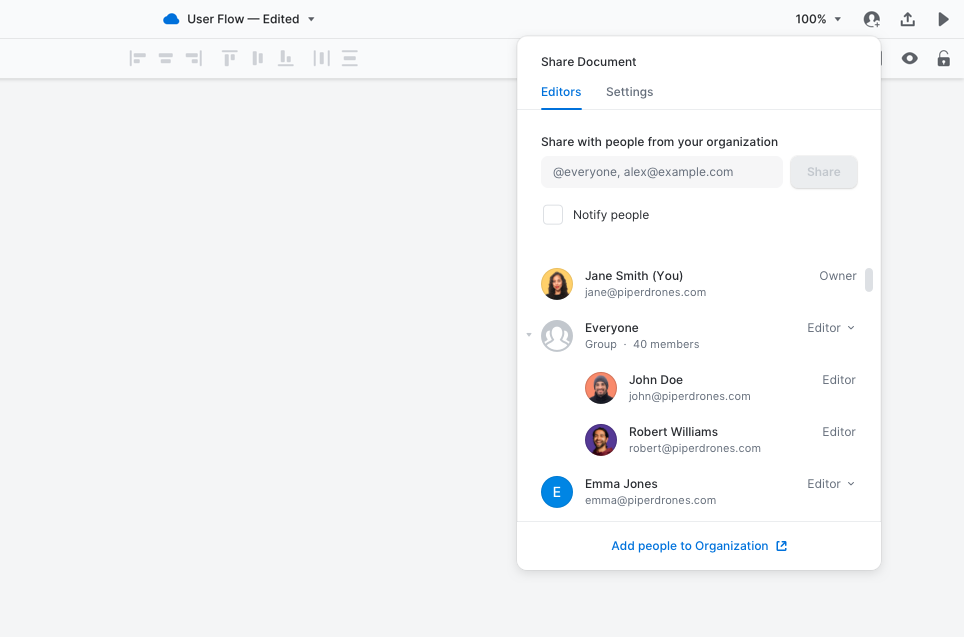Click the align right edges icon
The image size is (964, 637).
[x=194, y=59]
